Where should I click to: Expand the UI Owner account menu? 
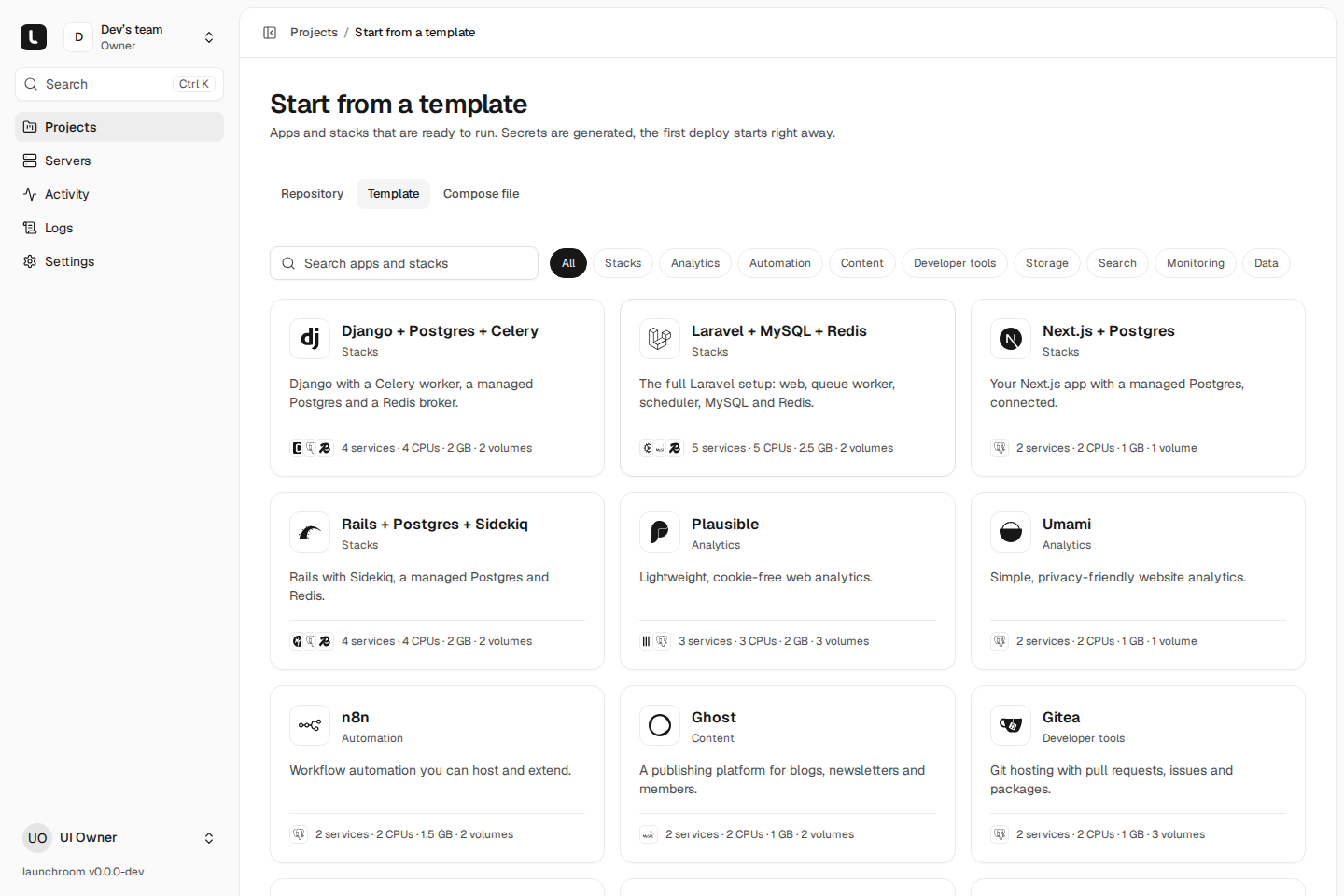[209, 838]
